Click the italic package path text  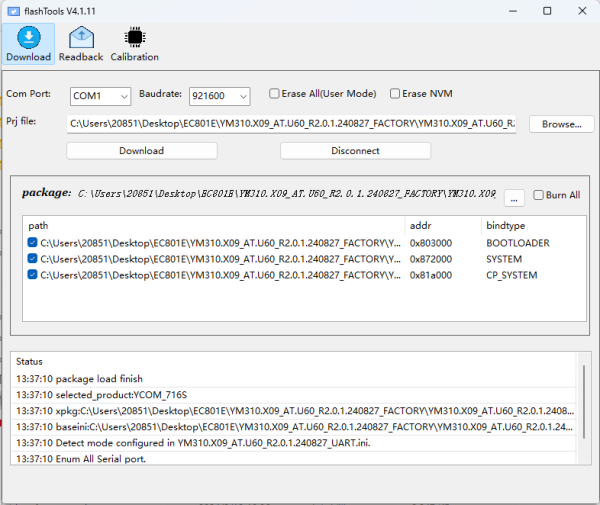287,194
